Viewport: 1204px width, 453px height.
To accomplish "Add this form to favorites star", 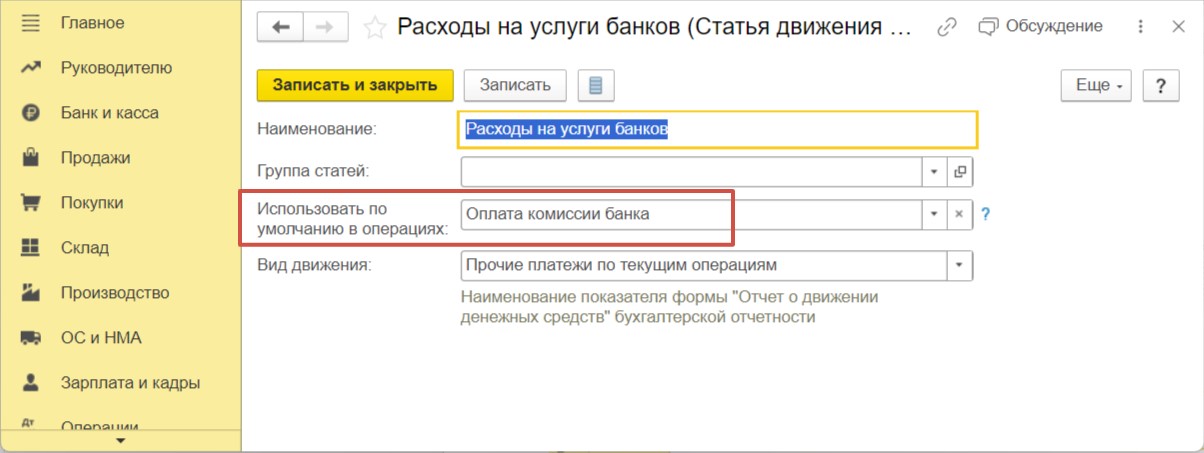I will [375, 27].
